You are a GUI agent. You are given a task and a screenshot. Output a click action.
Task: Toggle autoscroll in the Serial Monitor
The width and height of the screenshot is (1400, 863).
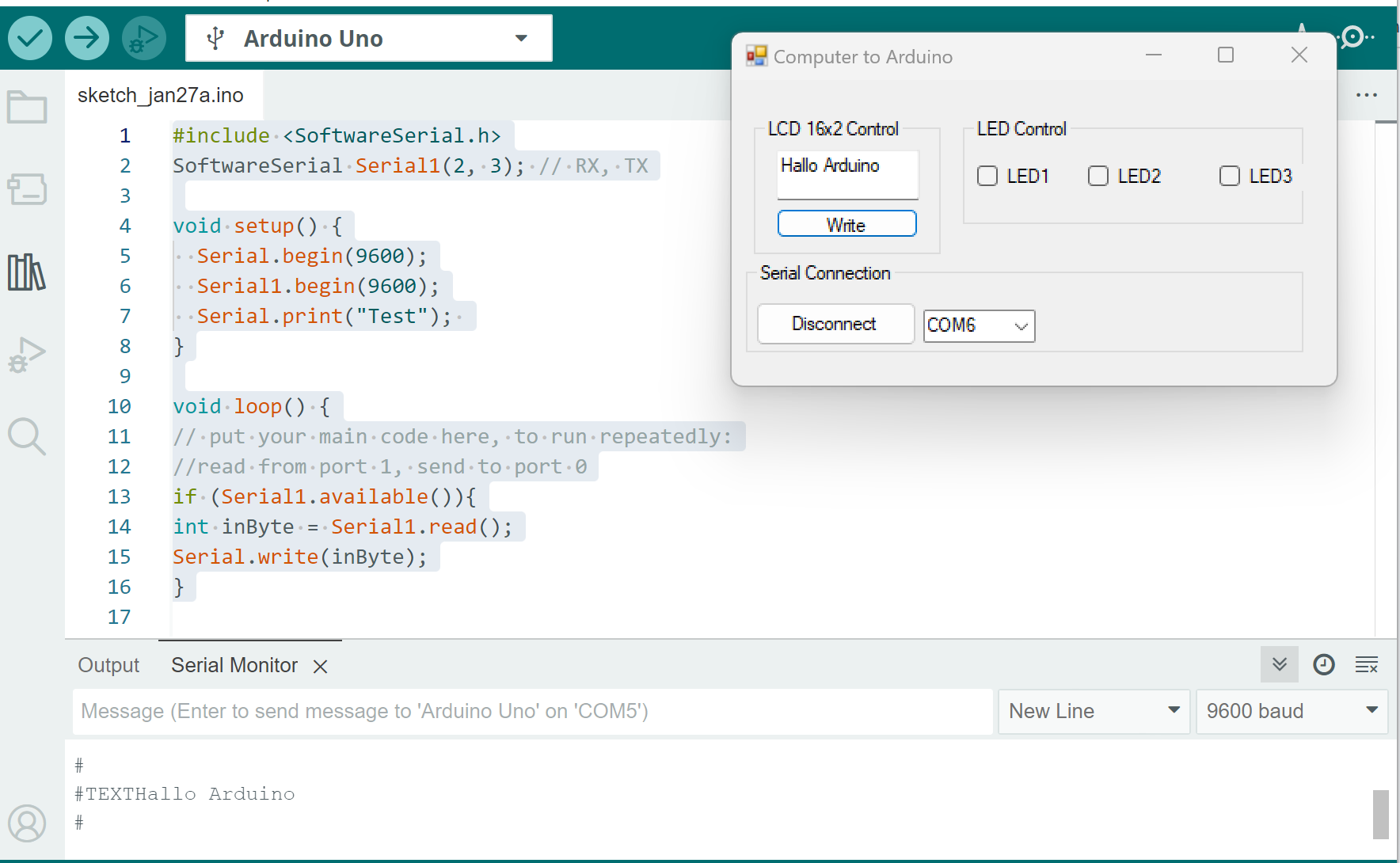[1280, 664]
